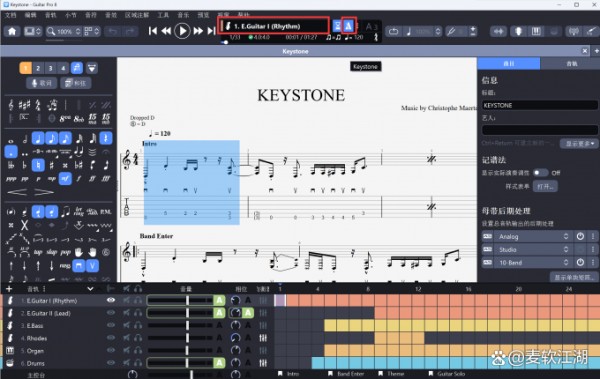This screenshot has width=600, height=379.
Task: Click the downstroke pick icon
Action: coord(78,265)
